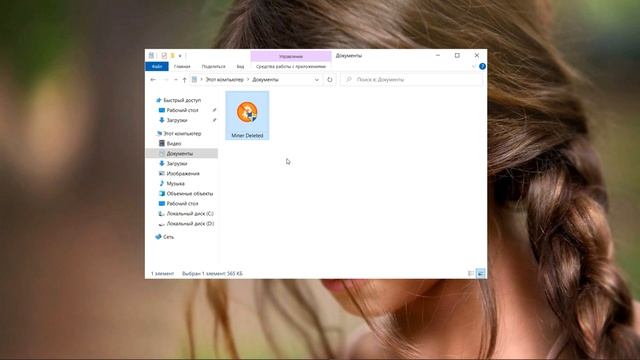Open the Customize Quick Access Toolbar dropdown
640x360 pixels.
point(180,56)
